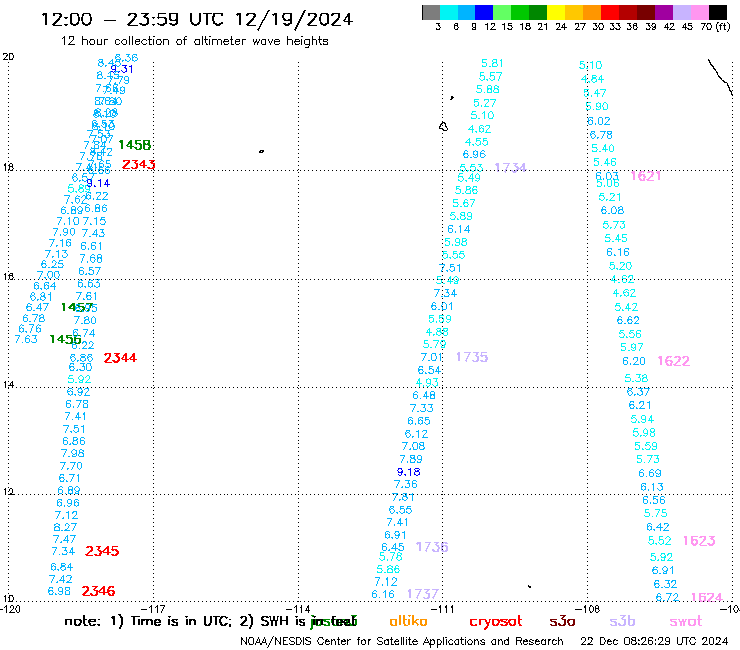The image size is (740, 650).
Task: Click the -117 longitude axis label
Action: point(155,609)
